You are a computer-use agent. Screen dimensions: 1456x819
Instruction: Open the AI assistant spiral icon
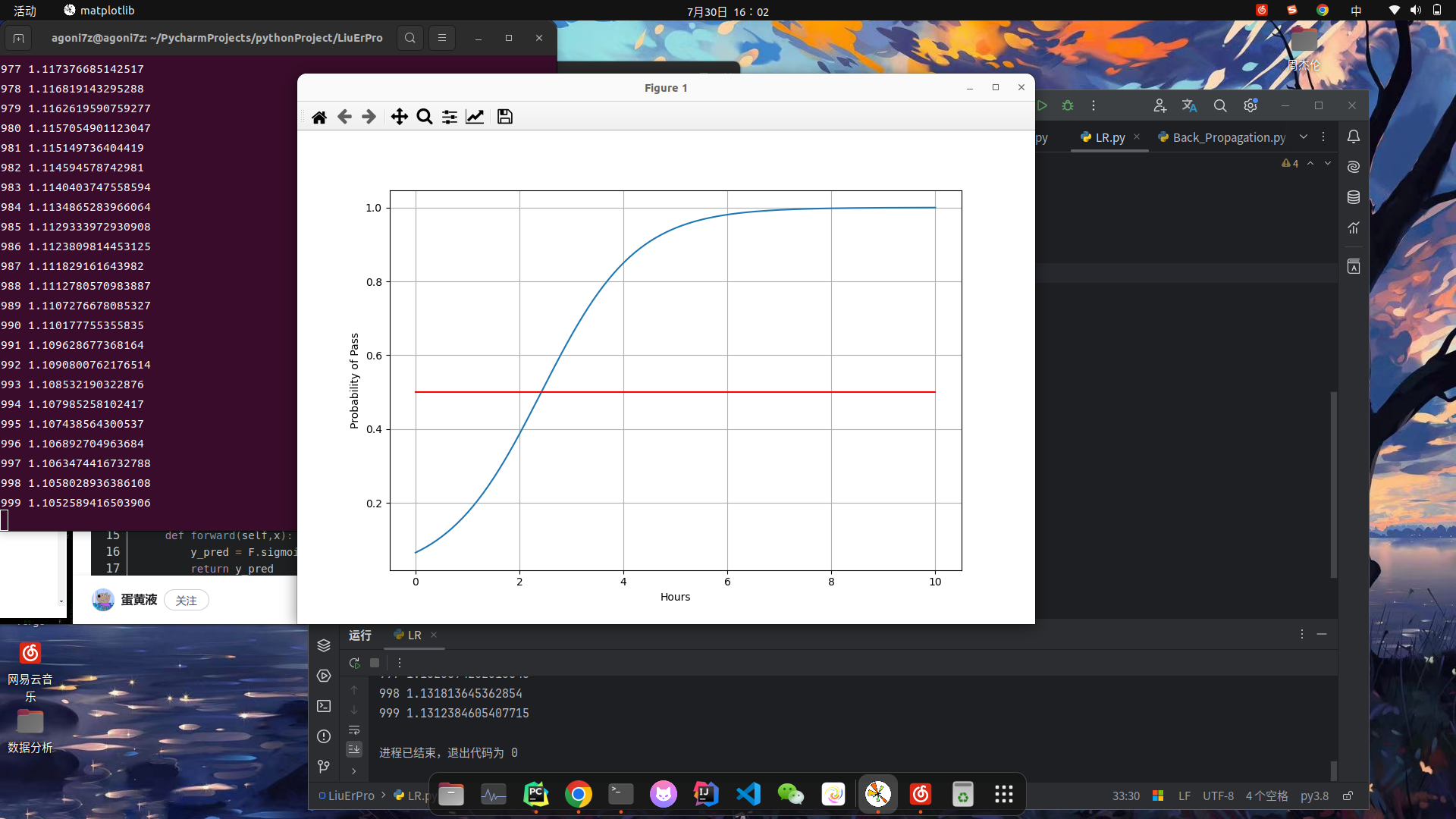pos(1354,167)
